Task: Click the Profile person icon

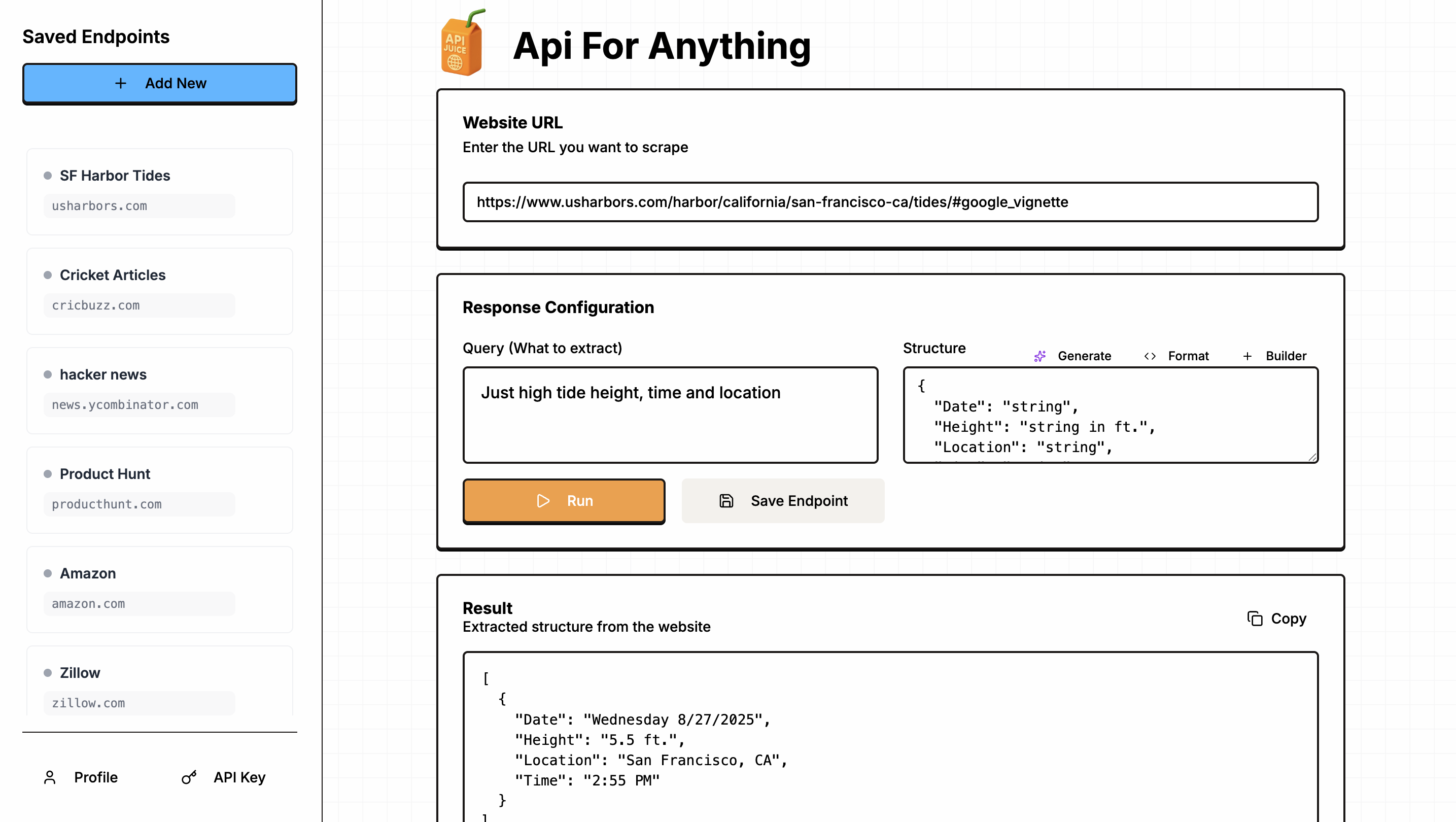Action: (x=50, y=777)
